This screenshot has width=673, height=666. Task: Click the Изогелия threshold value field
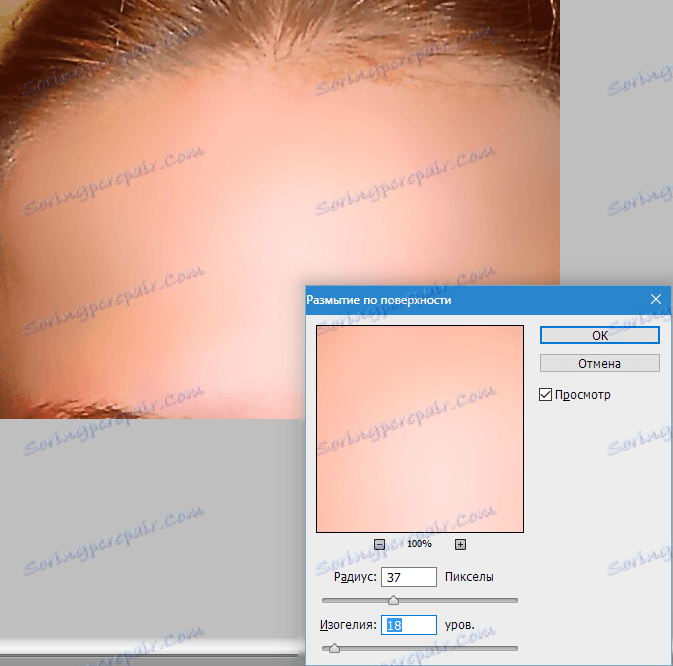[x=409, y=625]
